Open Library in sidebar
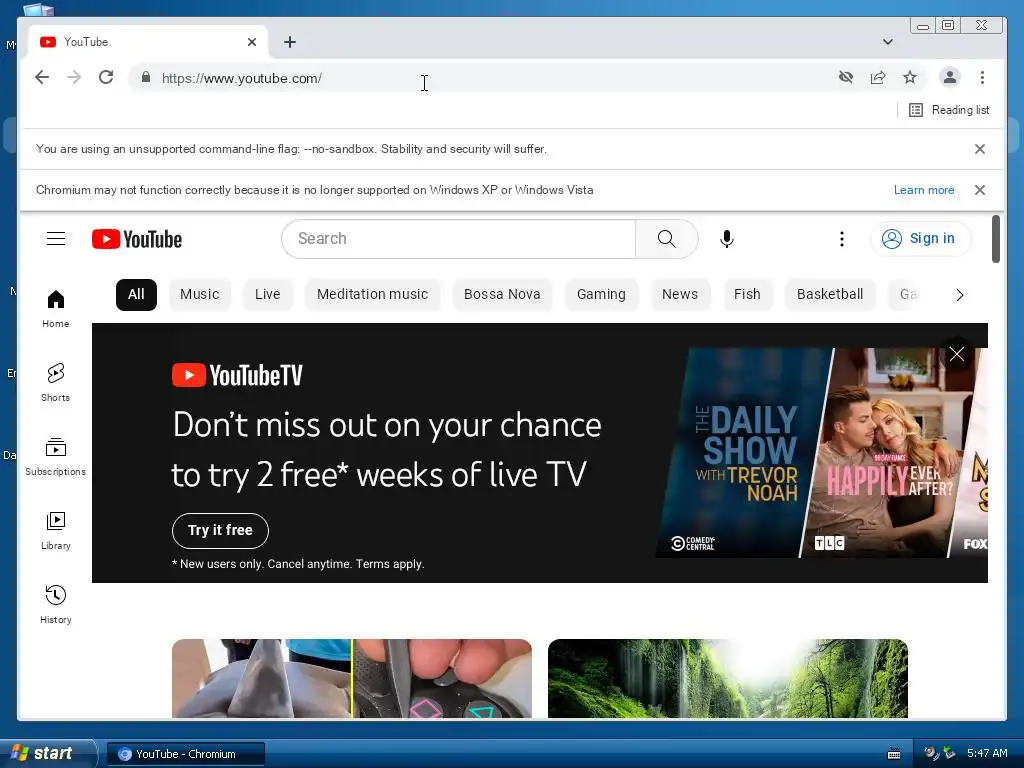1024x768 pixels. point(56,531)
